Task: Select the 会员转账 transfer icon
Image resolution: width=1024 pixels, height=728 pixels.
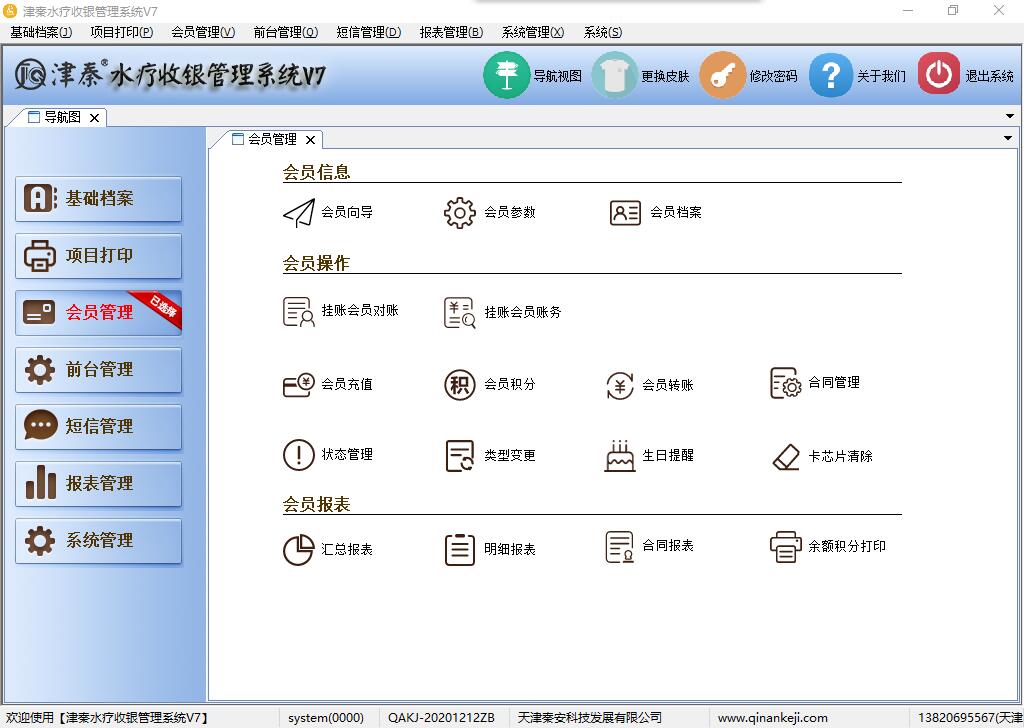Action: tap(620, 385)
